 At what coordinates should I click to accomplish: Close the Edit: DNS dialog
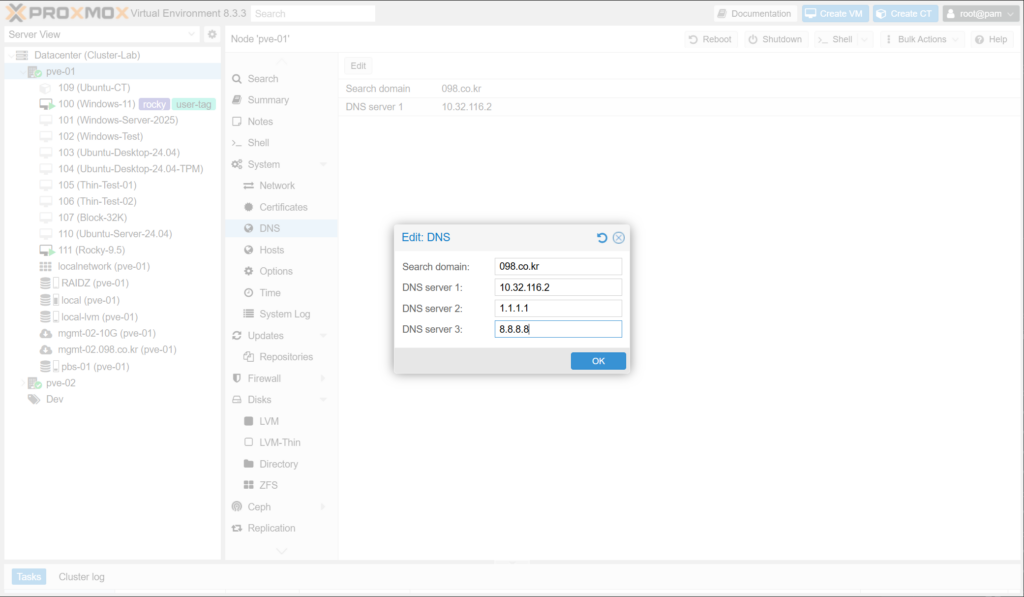tap(619, 238)
